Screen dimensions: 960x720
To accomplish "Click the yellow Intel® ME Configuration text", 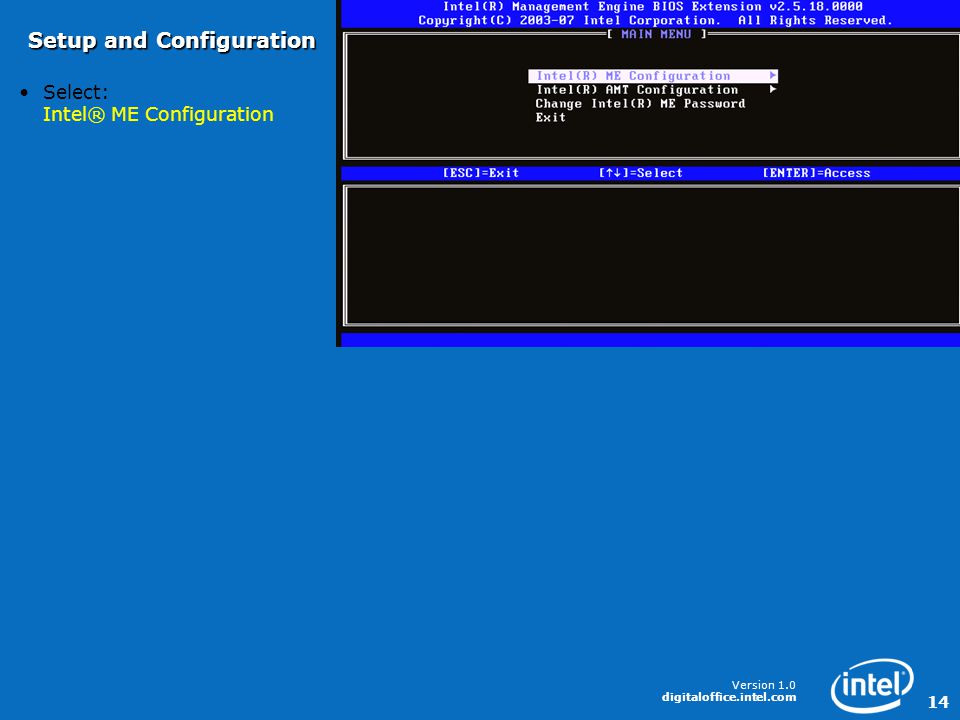I will pyautogui.click(x=158, y=114).
